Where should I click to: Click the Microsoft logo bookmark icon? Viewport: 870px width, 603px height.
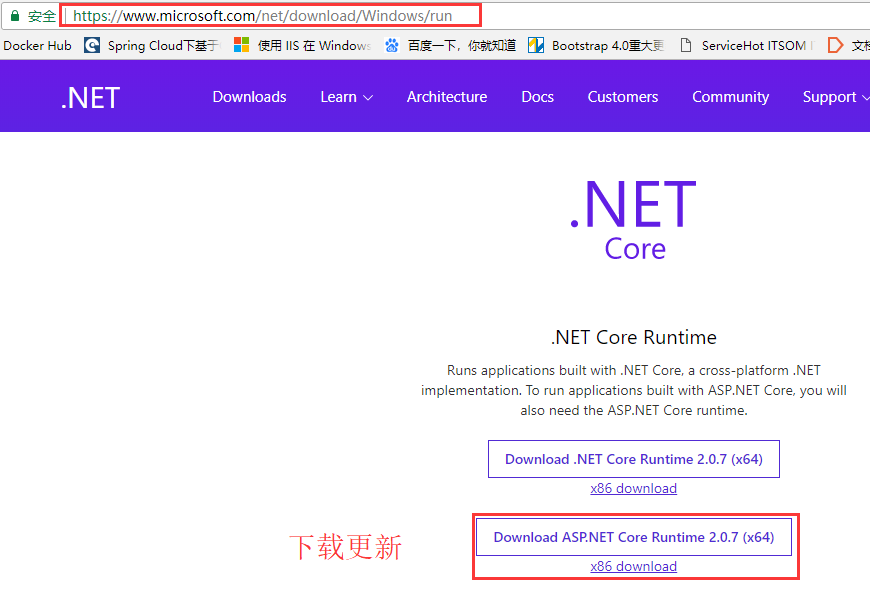(241, 45)
